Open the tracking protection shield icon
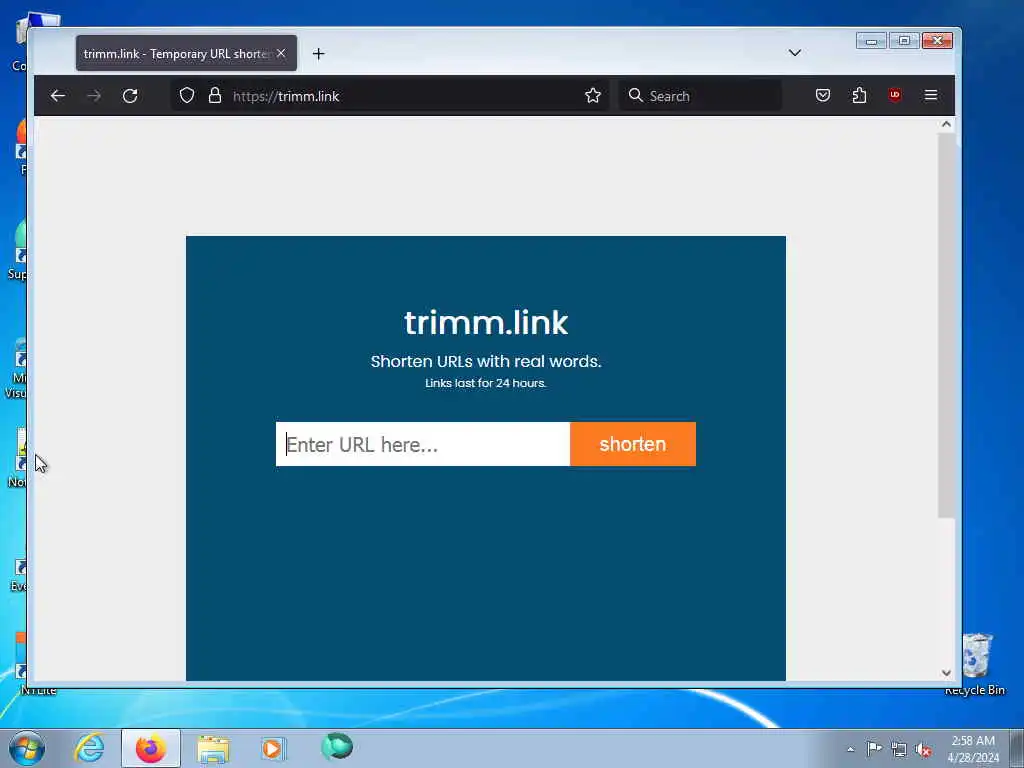The image size is (1024, 768). click(187, 96)
